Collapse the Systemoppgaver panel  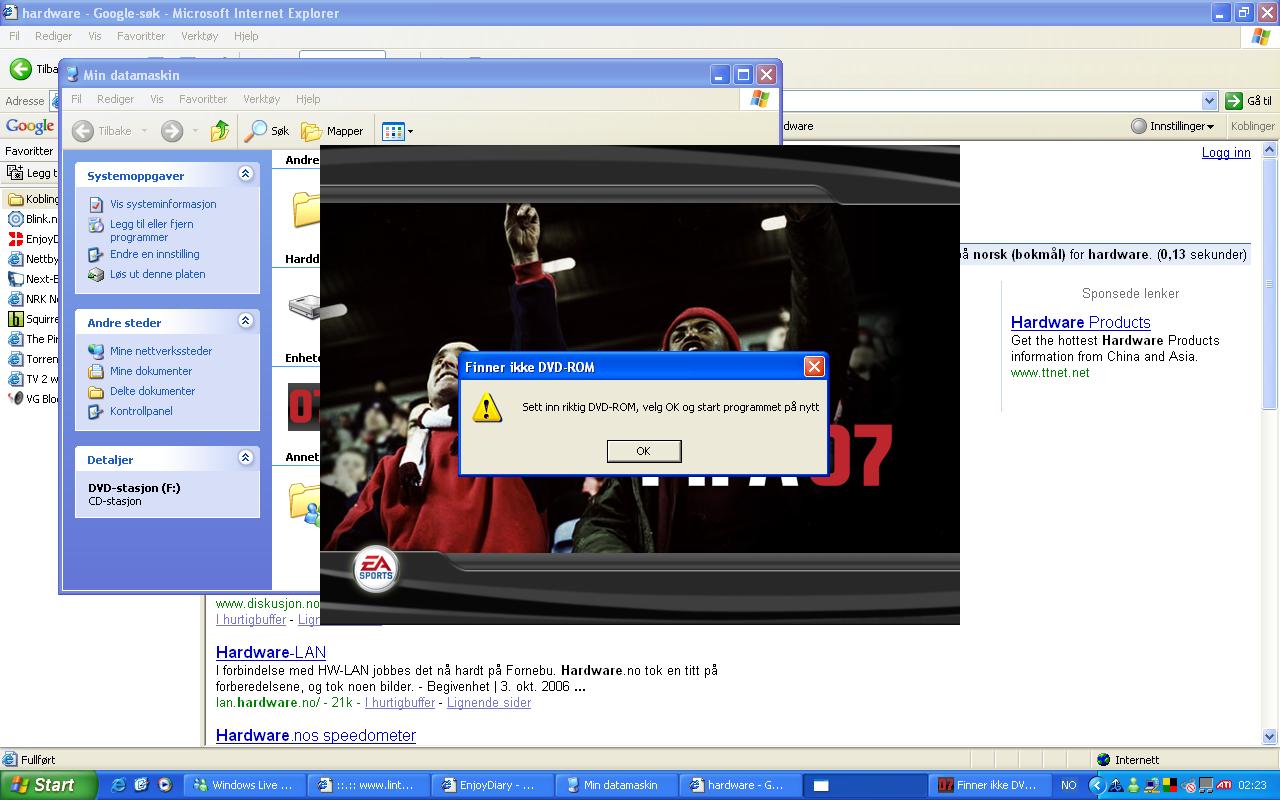click(x=245, y=174)
